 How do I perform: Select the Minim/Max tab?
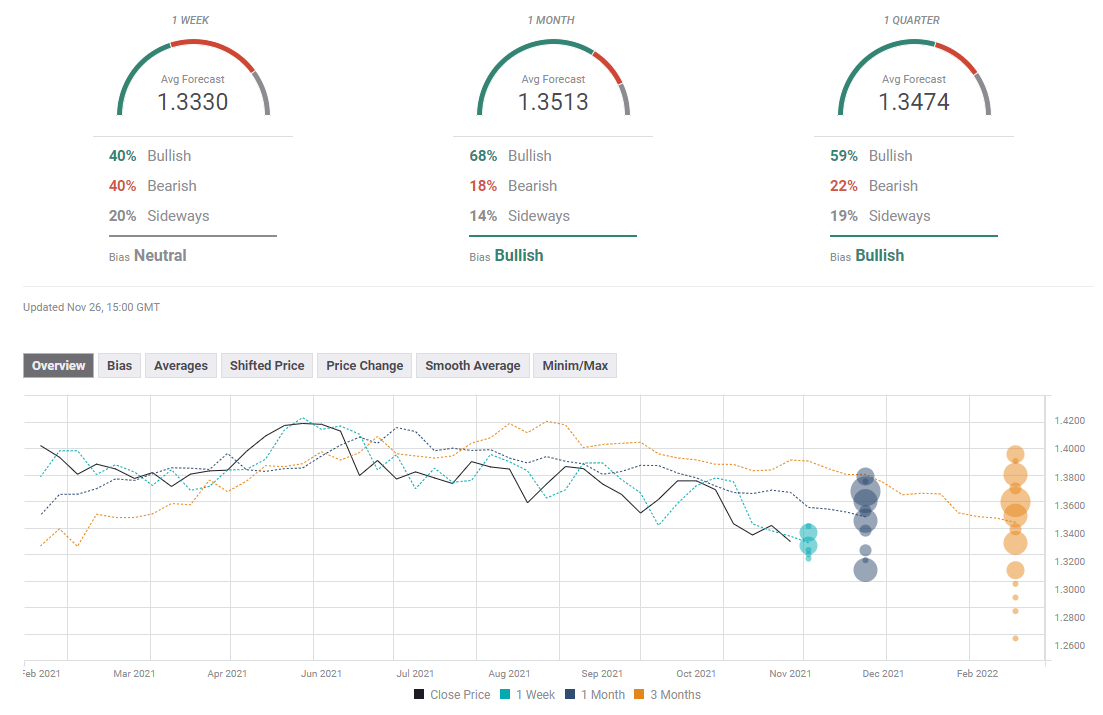pyautogui.click(x=575, y=366)
